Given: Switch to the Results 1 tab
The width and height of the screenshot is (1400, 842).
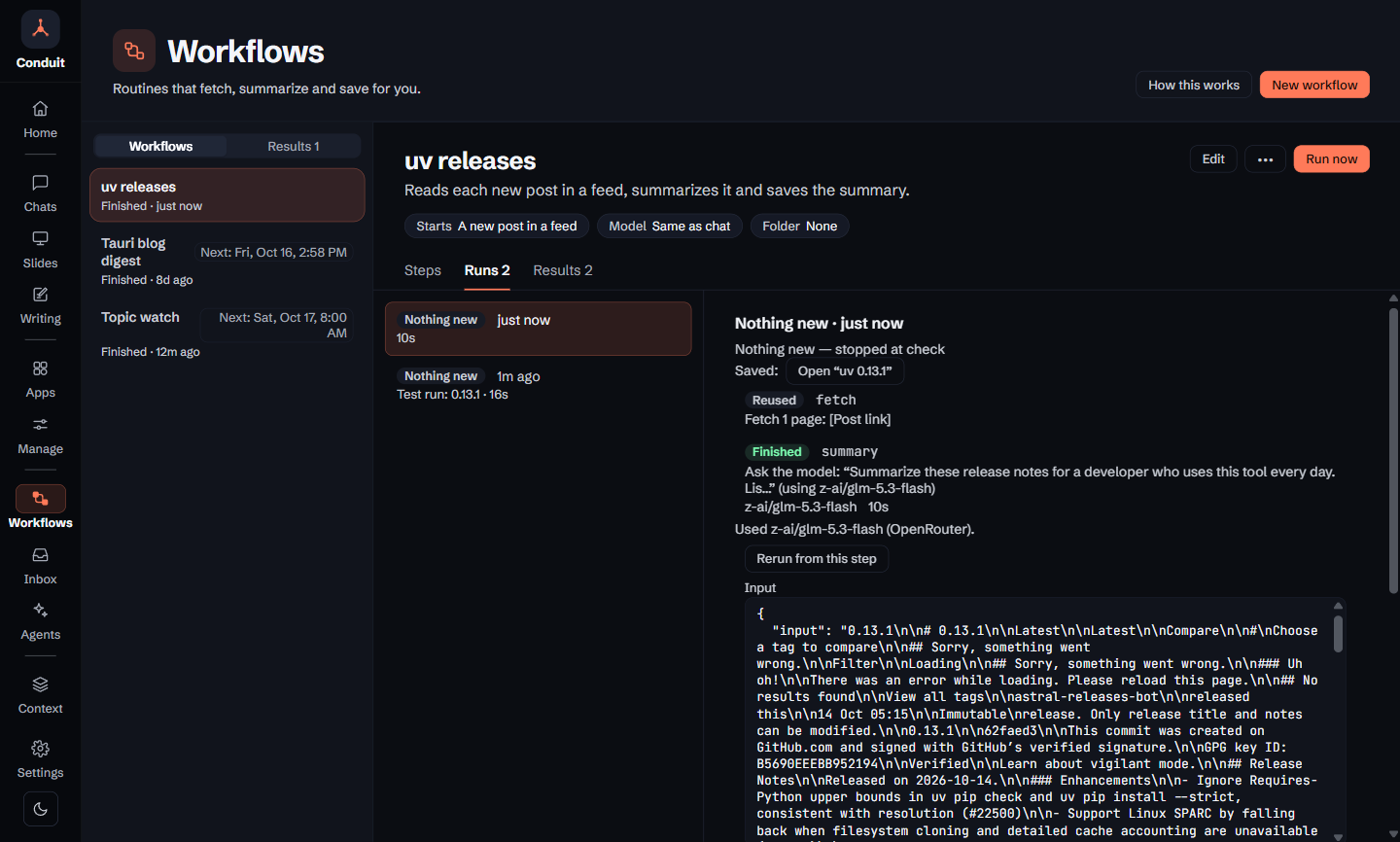Looking at the screenshot, I should coord(293,146).
